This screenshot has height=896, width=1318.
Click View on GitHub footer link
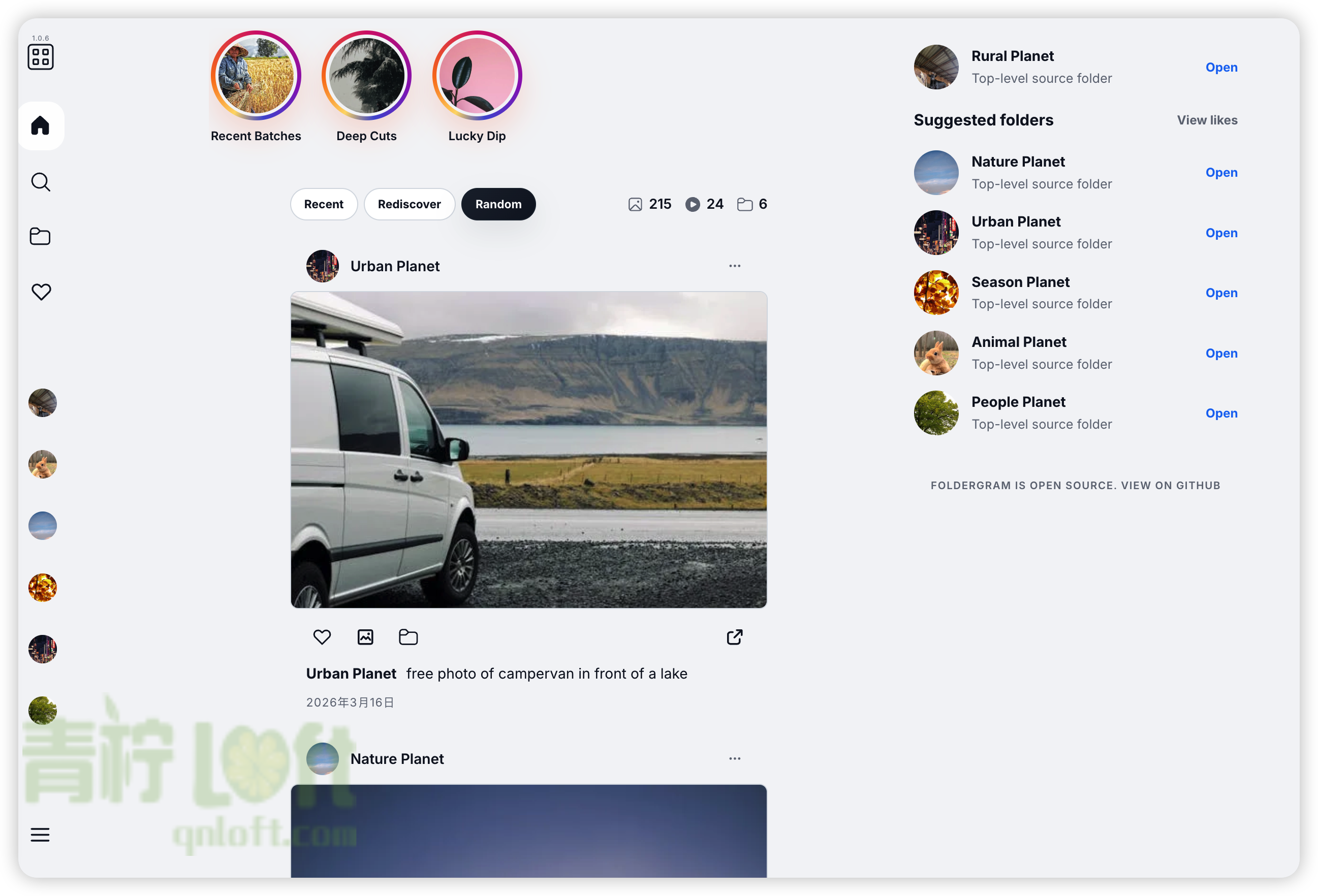point(1170,486)
